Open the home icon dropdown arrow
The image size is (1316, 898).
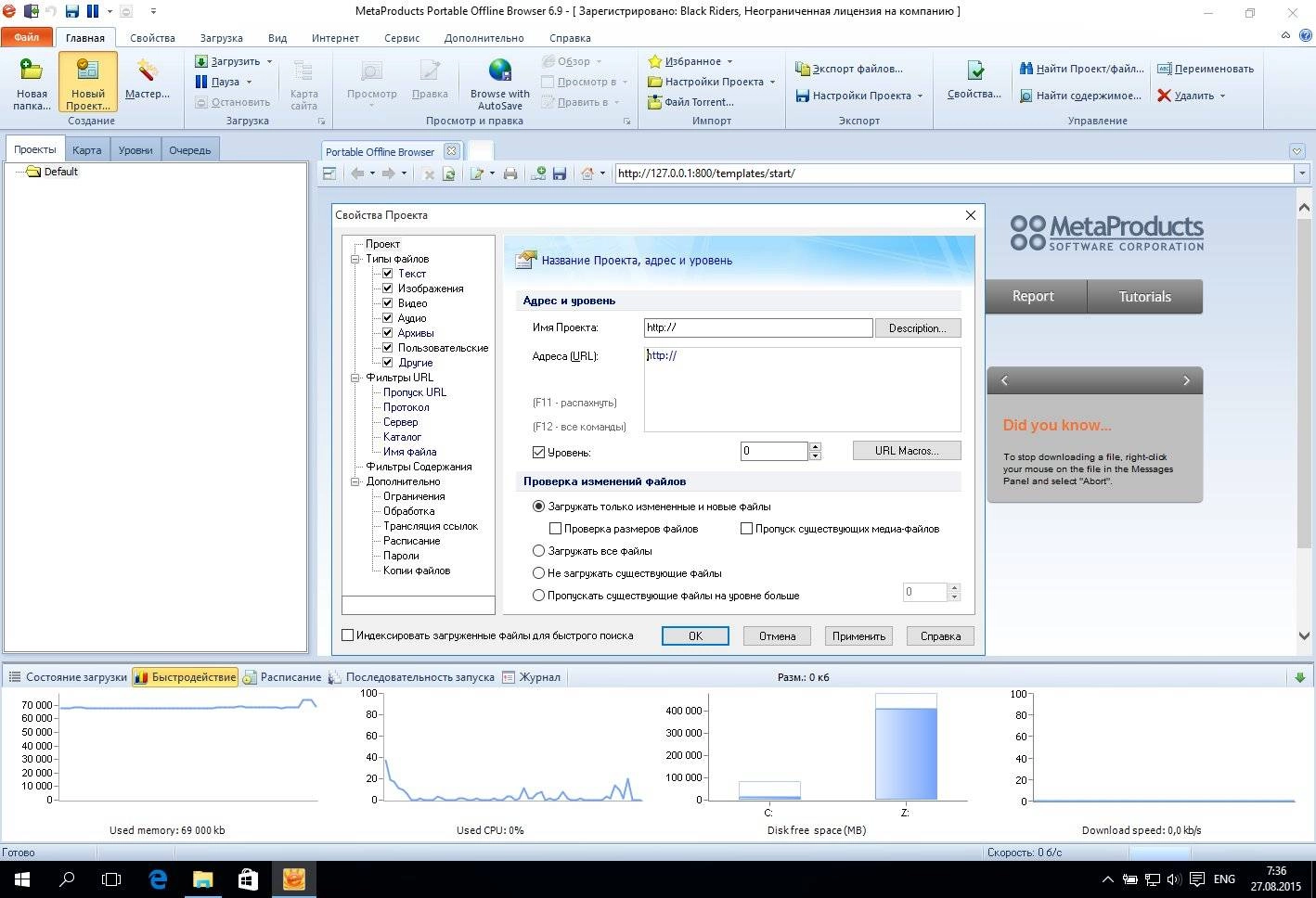[x=603, y=173]
